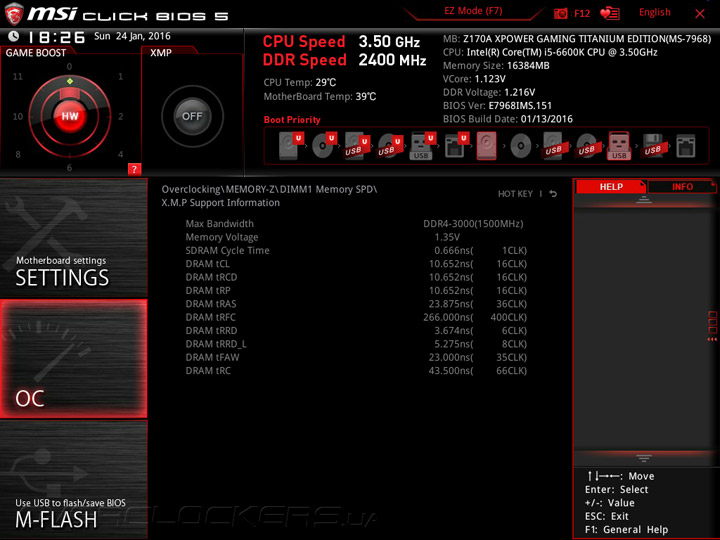This screenshot has width=720, height=540.
Task: Click the X.M.P Support Information heading
Action: click(x=220, y=202)
